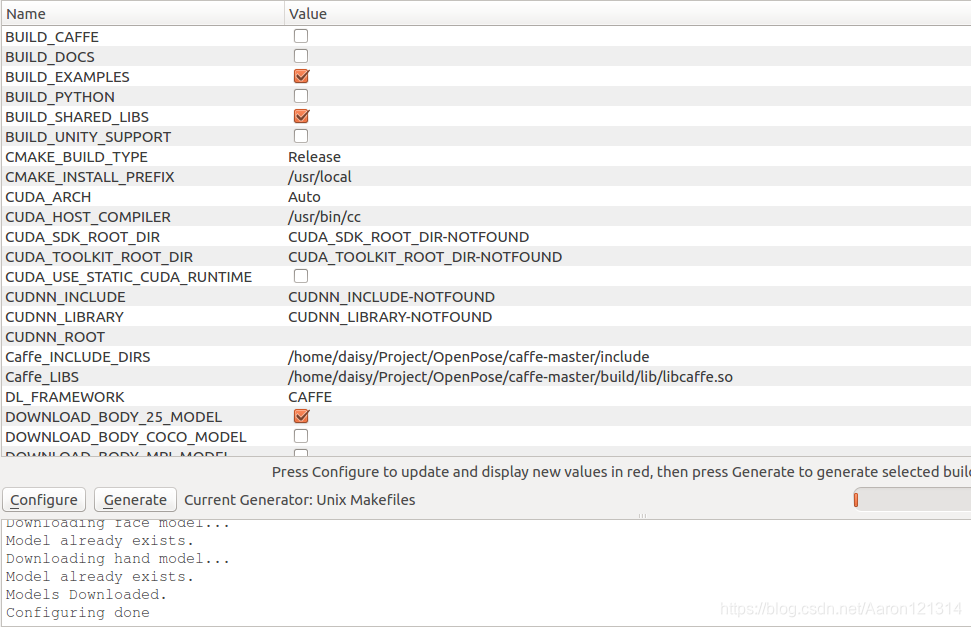971x627 pixels.
Task: Enable the DOWNLOAD_BODY_COCO_MODEL checkbox
Action: (301, 436)
